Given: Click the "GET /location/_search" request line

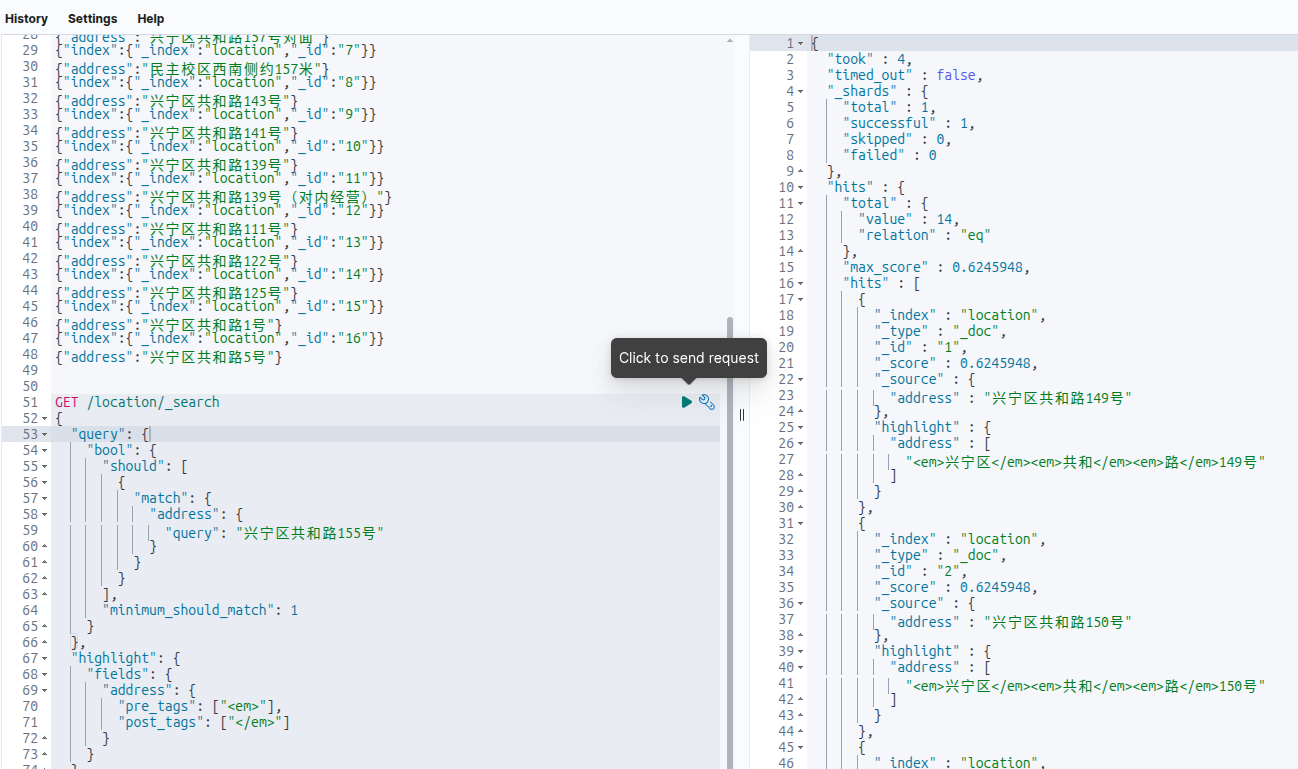Looking at the screenshot, I should pyautogui.click(x=137, y=402).
